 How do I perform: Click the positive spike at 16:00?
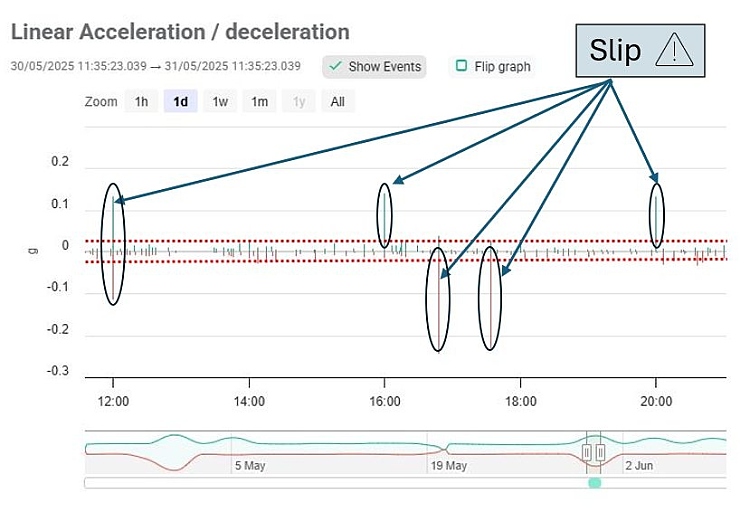point(385,218)
